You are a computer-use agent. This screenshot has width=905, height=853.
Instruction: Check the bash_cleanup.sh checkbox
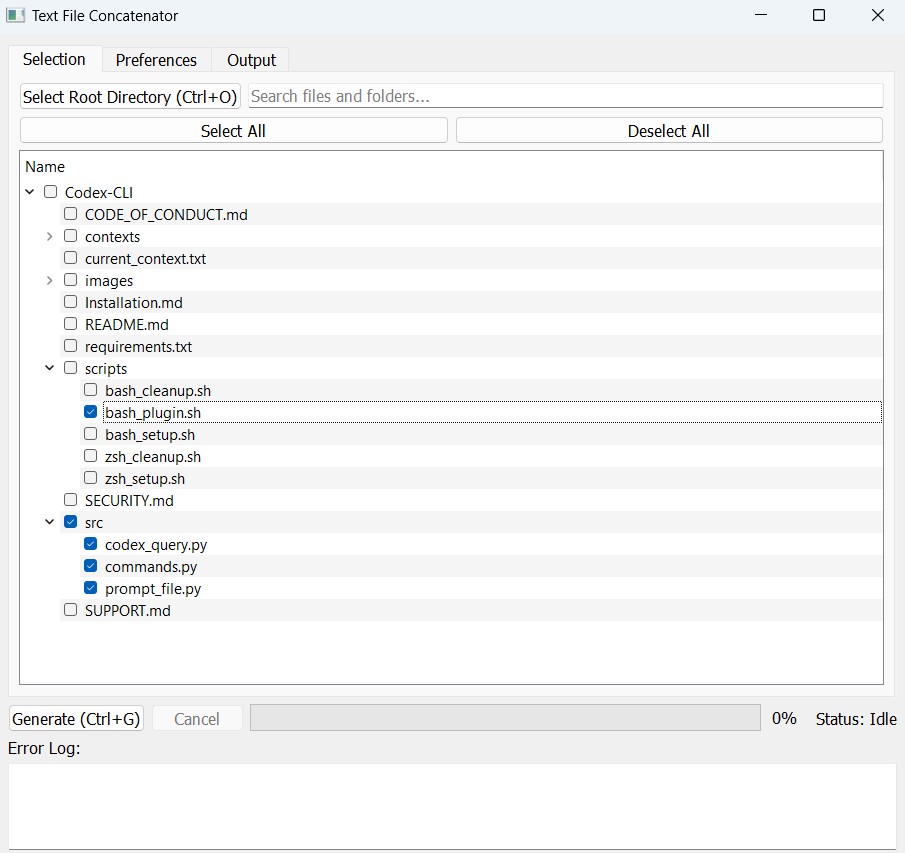91,390
